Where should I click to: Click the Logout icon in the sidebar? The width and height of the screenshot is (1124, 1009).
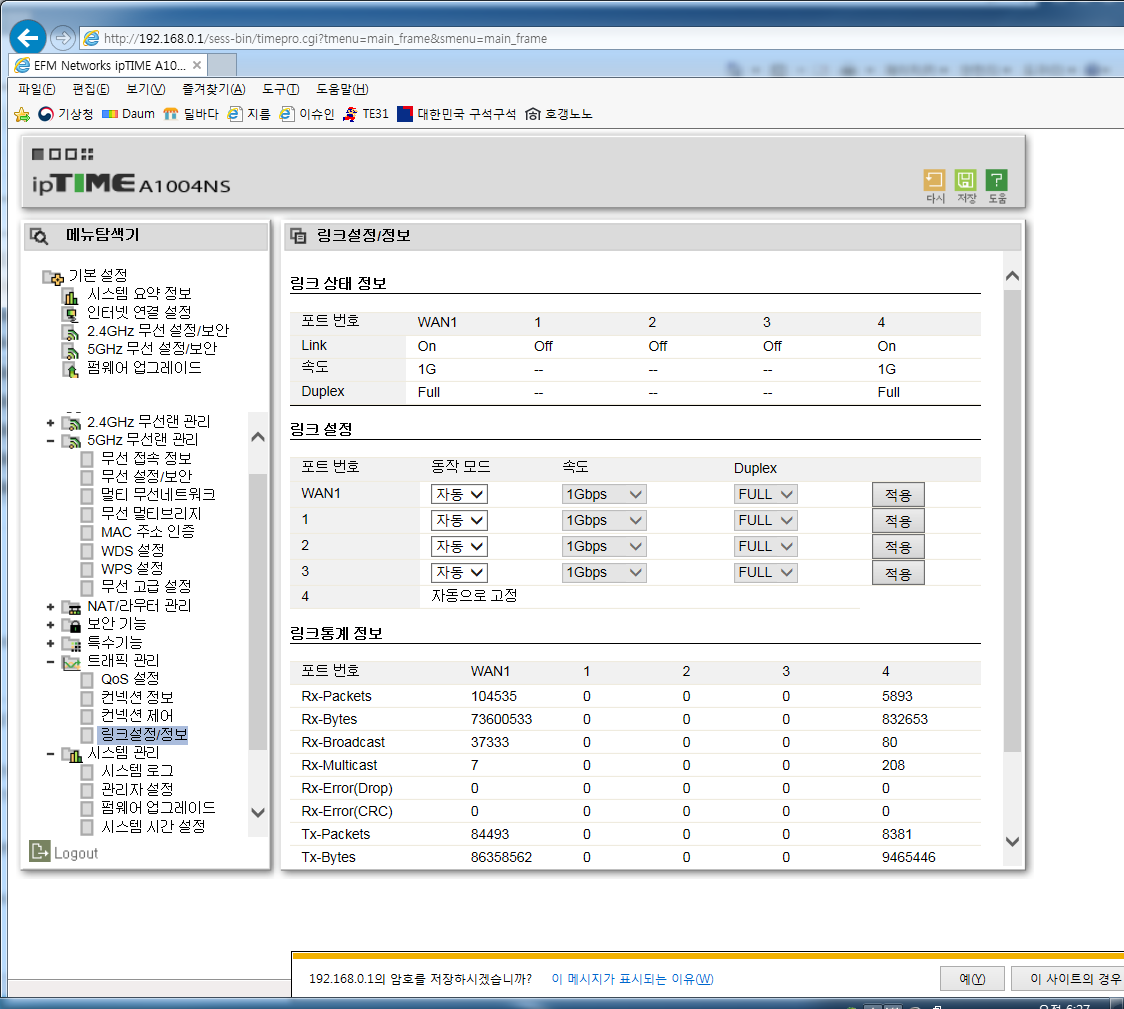pyautogui.click(x=39, y=851)
